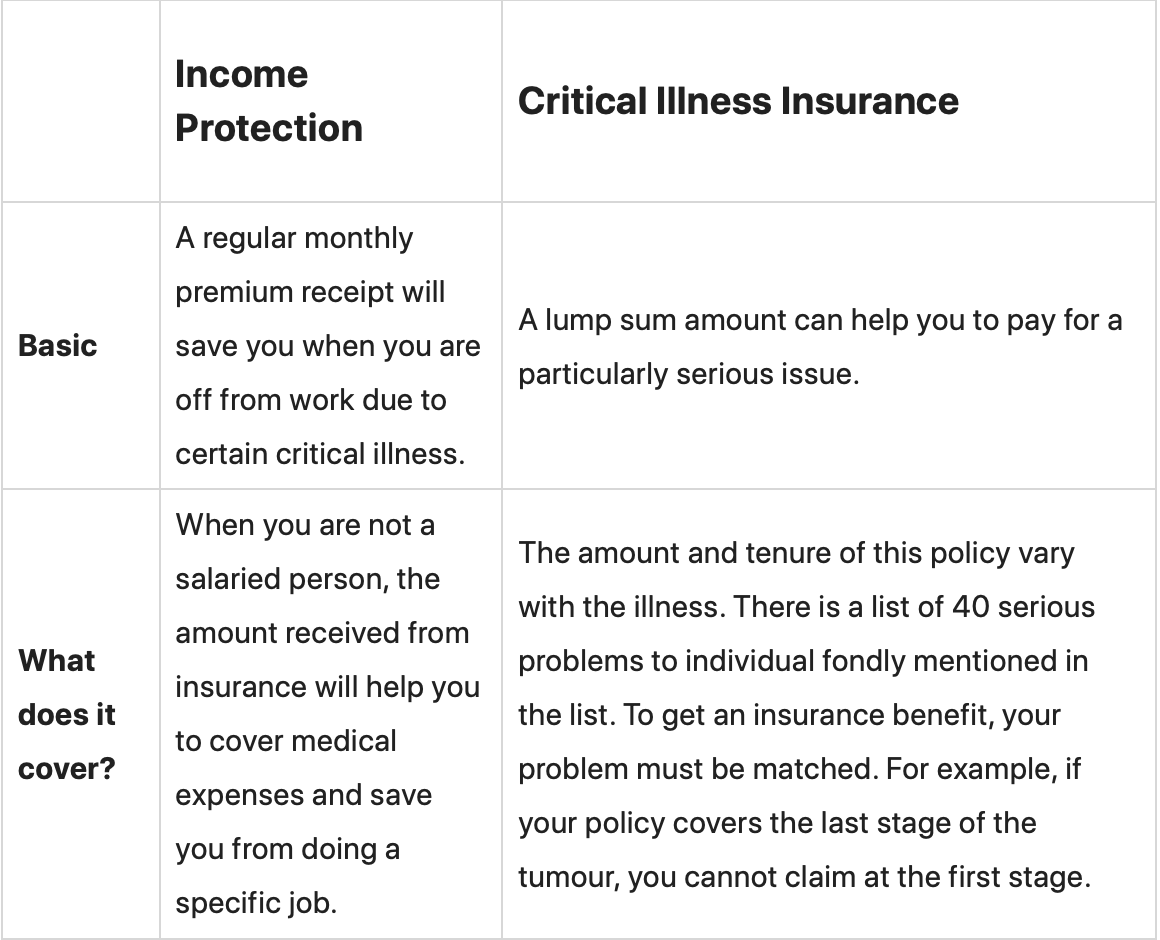Click the phrase "salaried person, the"
The image size is (1160, 940).
pyautogui.click(x=308, y=579)
